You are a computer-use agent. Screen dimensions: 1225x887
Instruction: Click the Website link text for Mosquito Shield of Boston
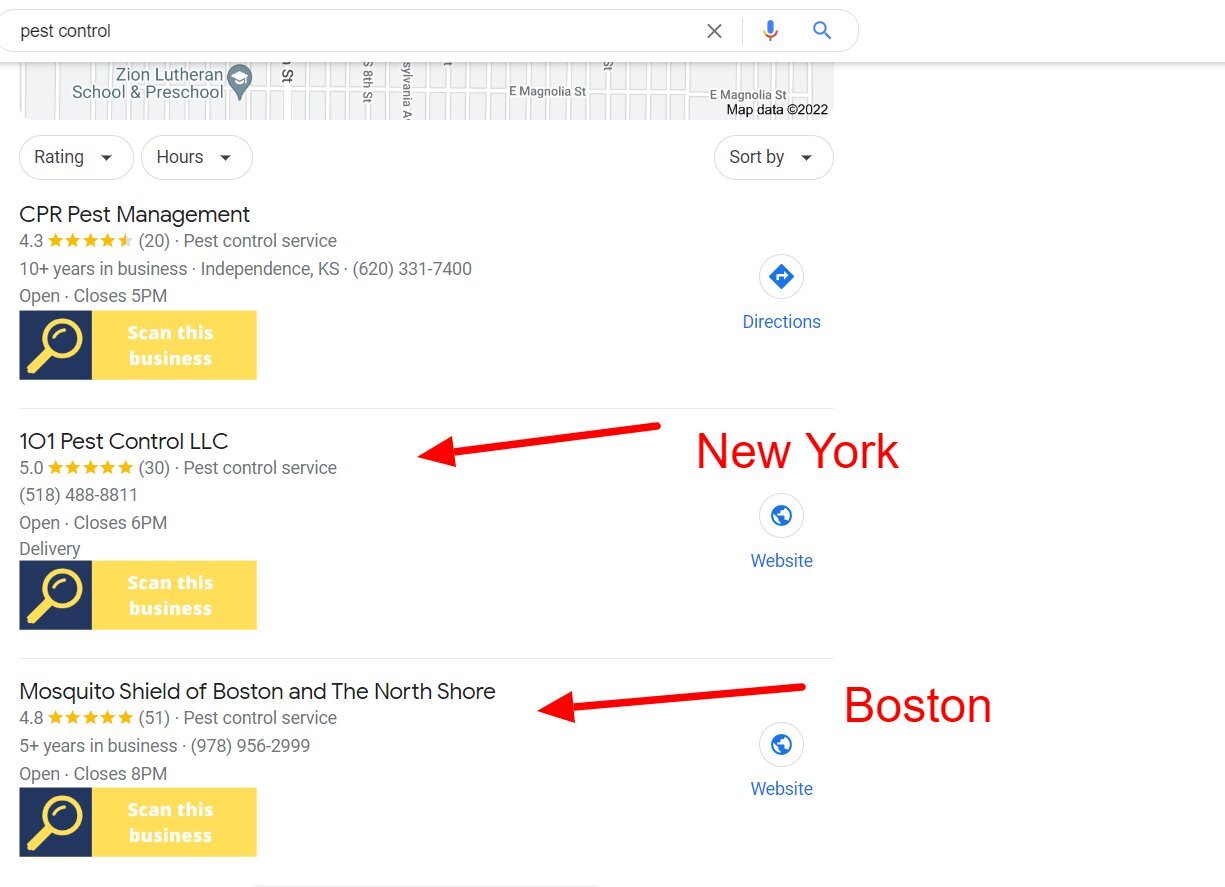coord(781,789)
